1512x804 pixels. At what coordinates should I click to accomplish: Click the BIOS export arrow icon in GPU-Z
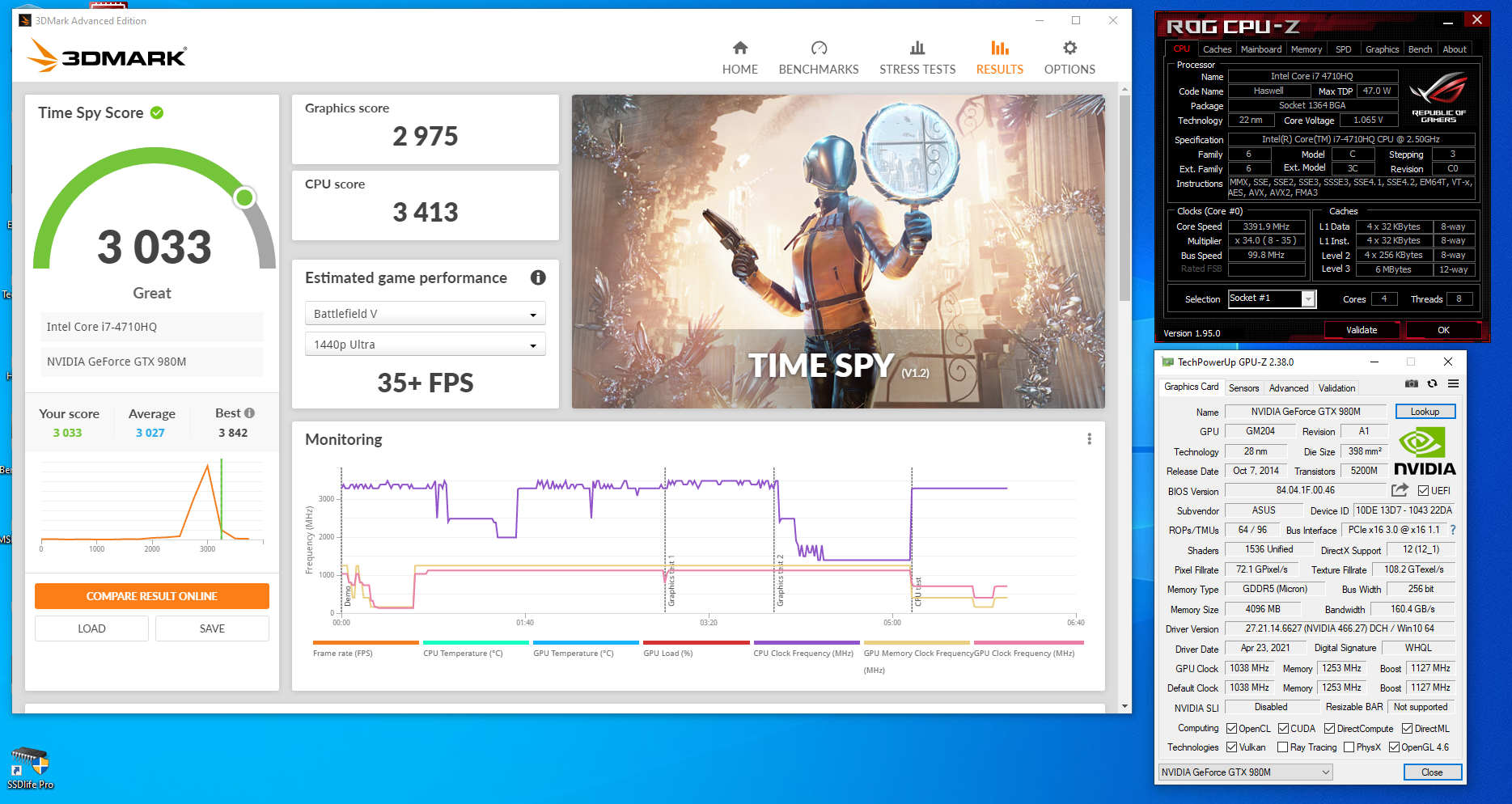[1400, 490]
